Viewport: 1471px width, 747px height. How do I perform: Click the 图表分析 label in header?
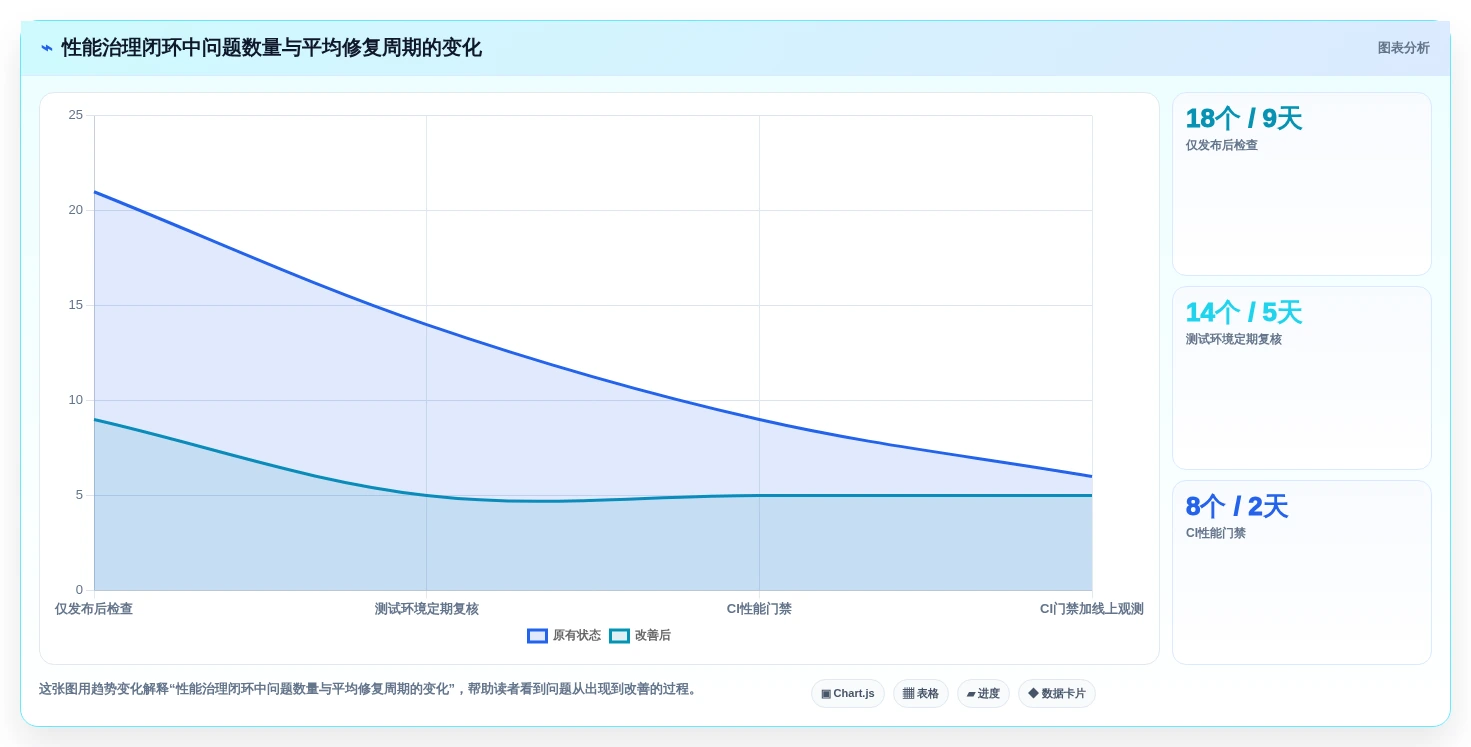coord(1403,48)
